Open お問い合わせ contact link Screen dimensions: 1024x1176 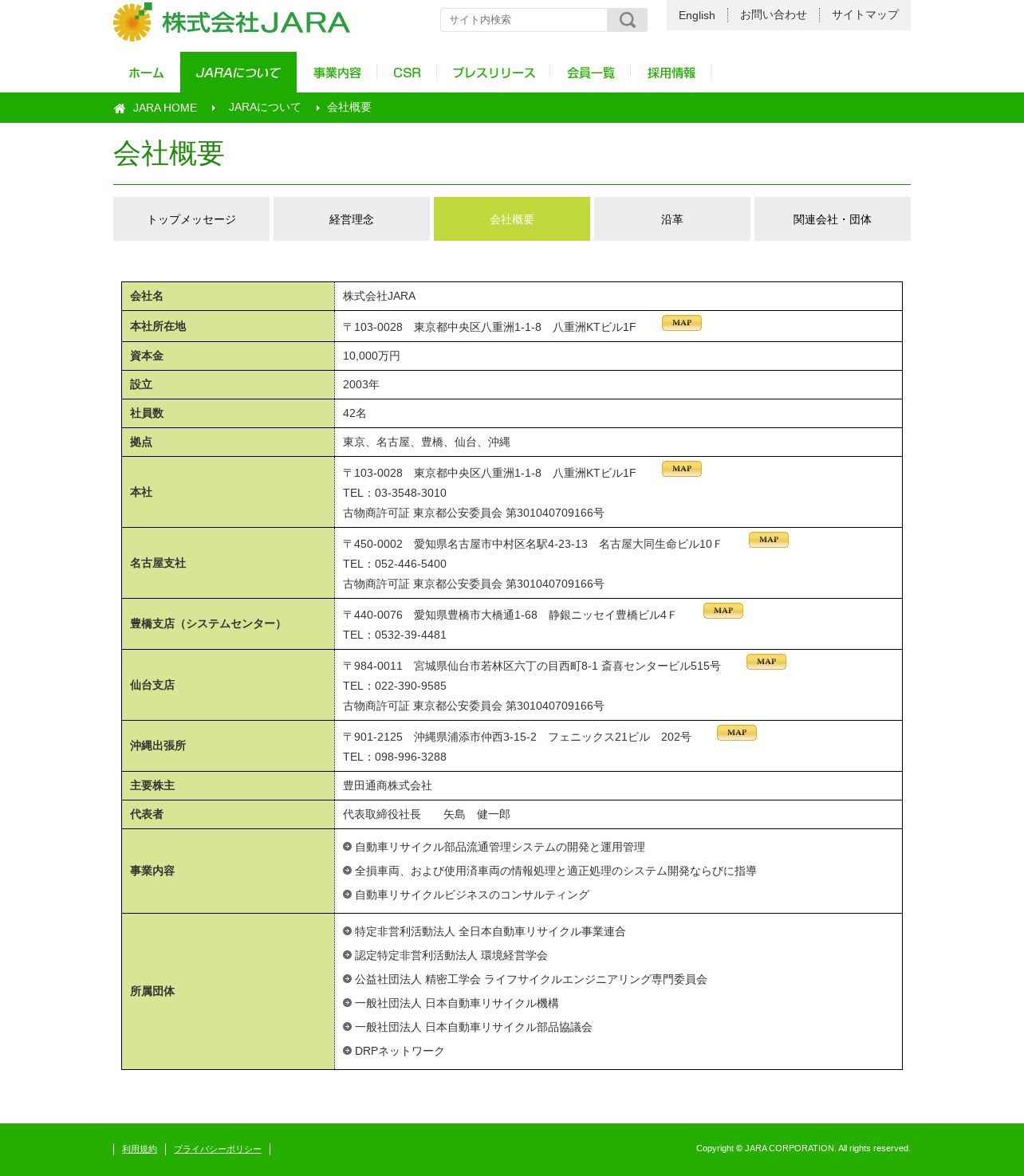[x=774, y=15]
